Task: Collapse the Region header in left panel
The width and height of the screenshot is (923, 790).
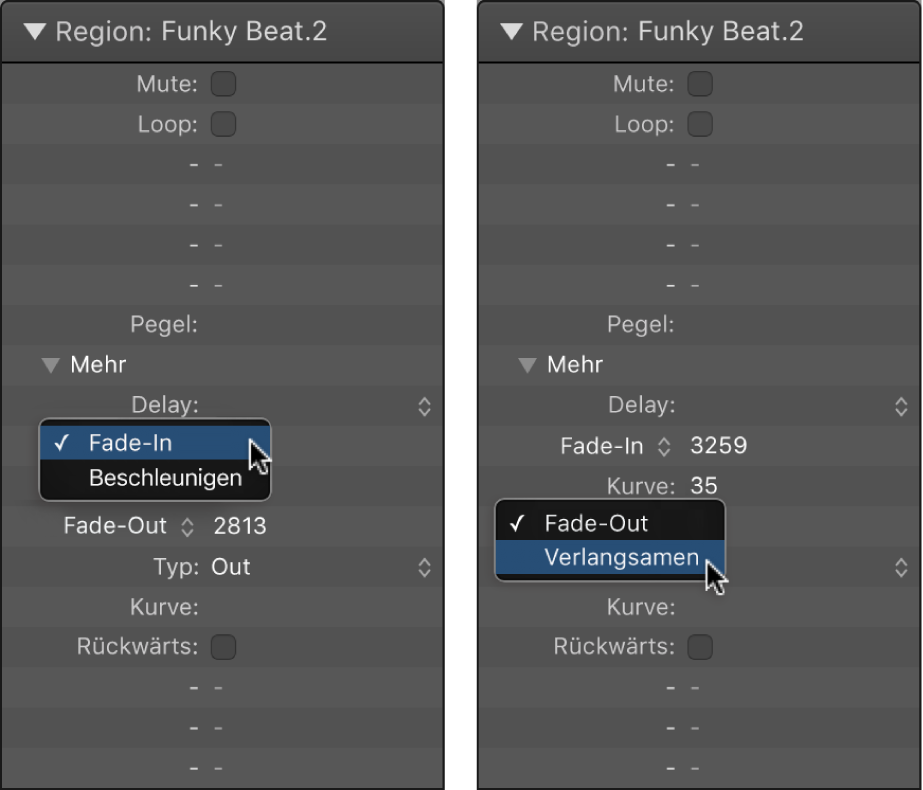Action: pyautogui.click(x=36, y=31)
